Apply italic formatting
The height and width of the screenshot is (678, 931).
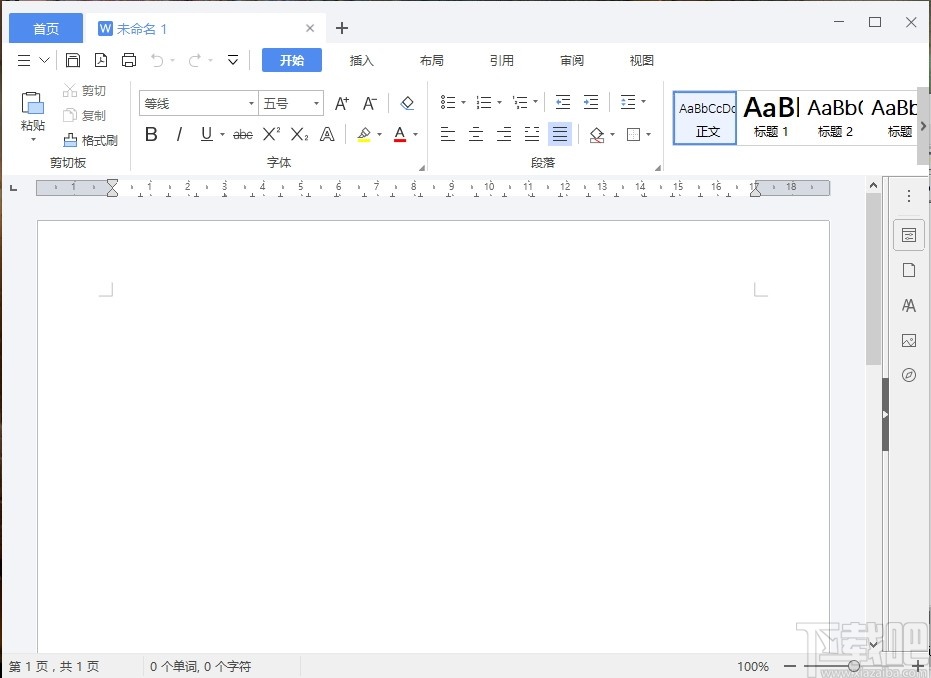(179, 133)
